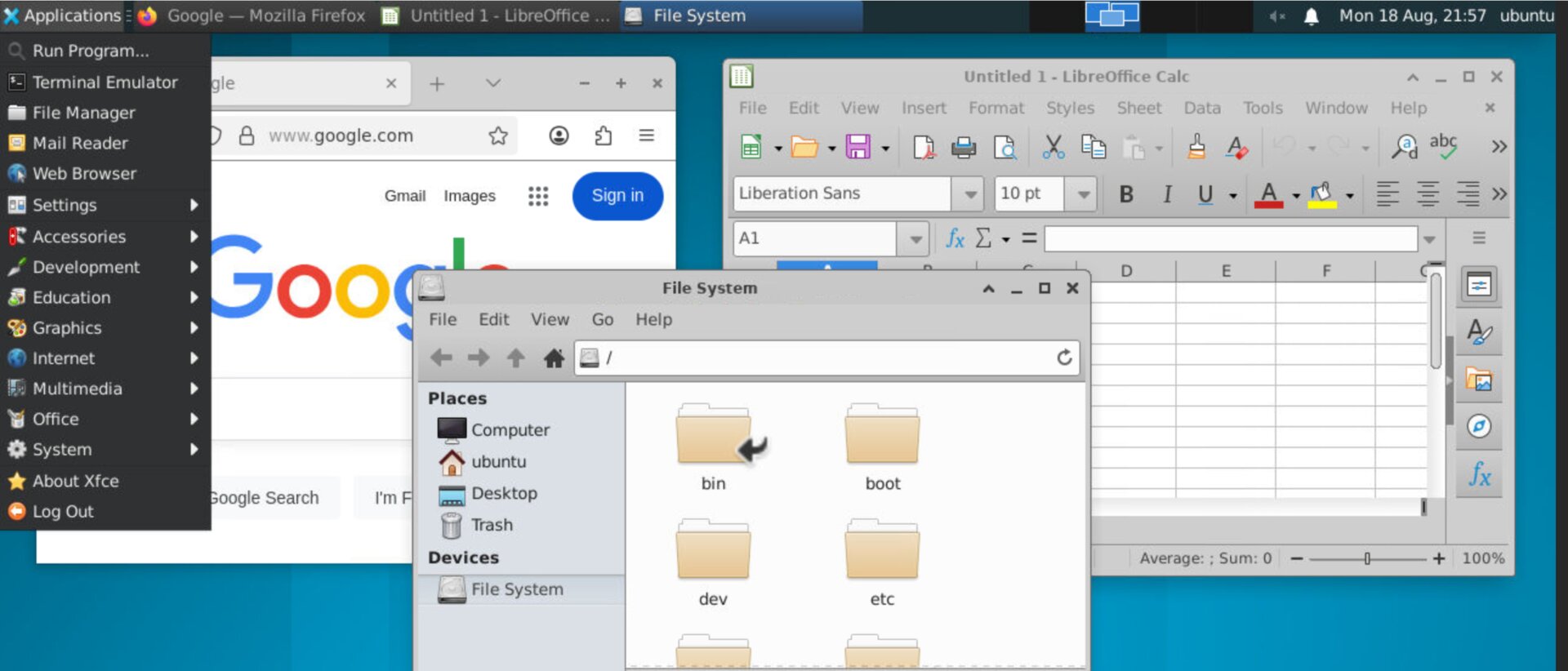The height and width of the screenshot is (671, 1568).
Task: Open Firefox bookmark star icon
Action: (x=498, y=136)
